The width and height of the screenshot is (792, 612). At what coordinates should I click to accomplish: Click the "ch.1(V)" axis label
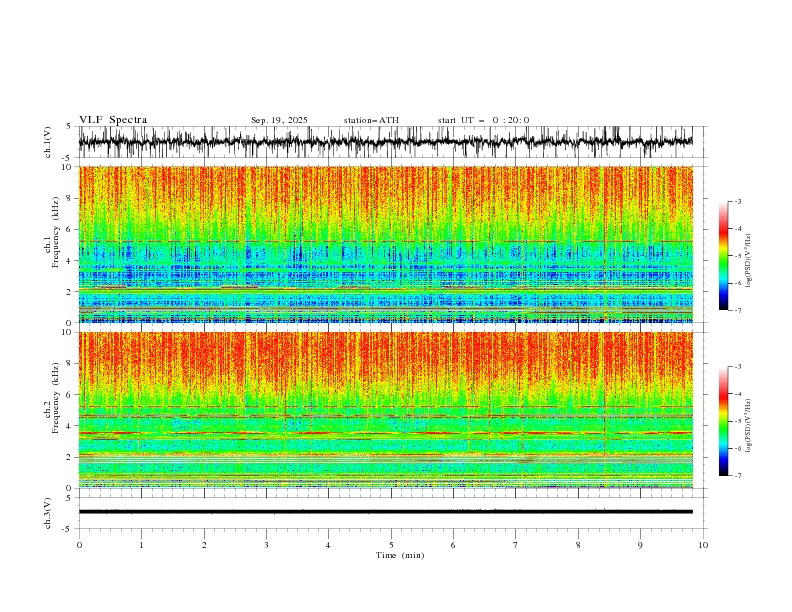(x=48, y=142)
